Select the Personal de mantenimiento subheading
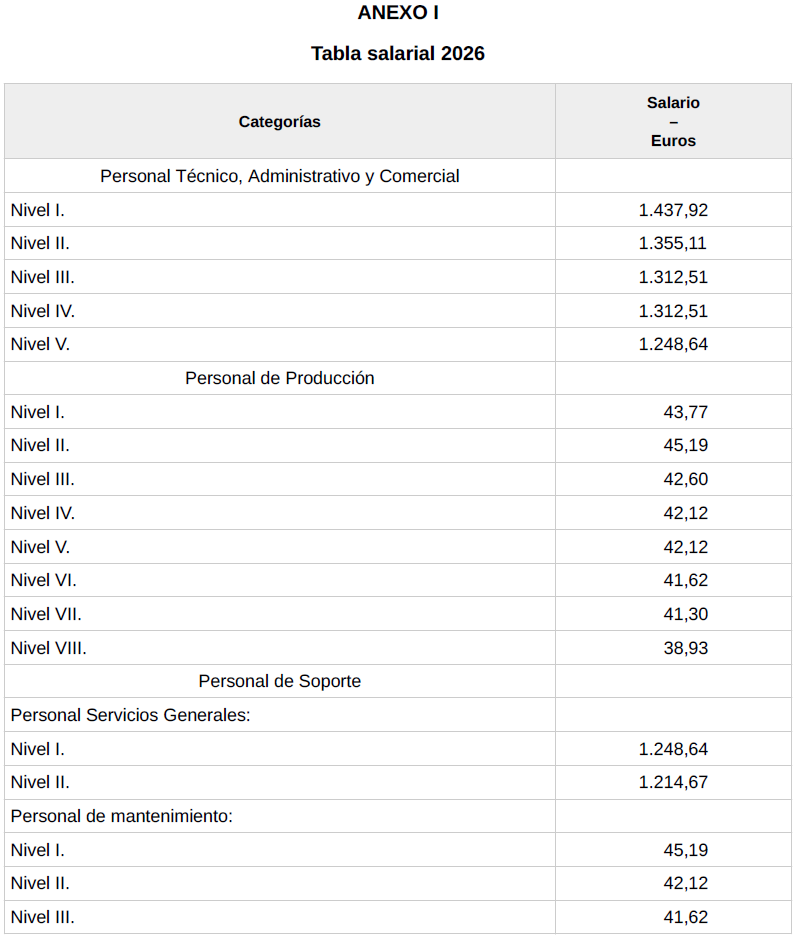Screen dimensions: 795x936 click(x=121, y=816)
